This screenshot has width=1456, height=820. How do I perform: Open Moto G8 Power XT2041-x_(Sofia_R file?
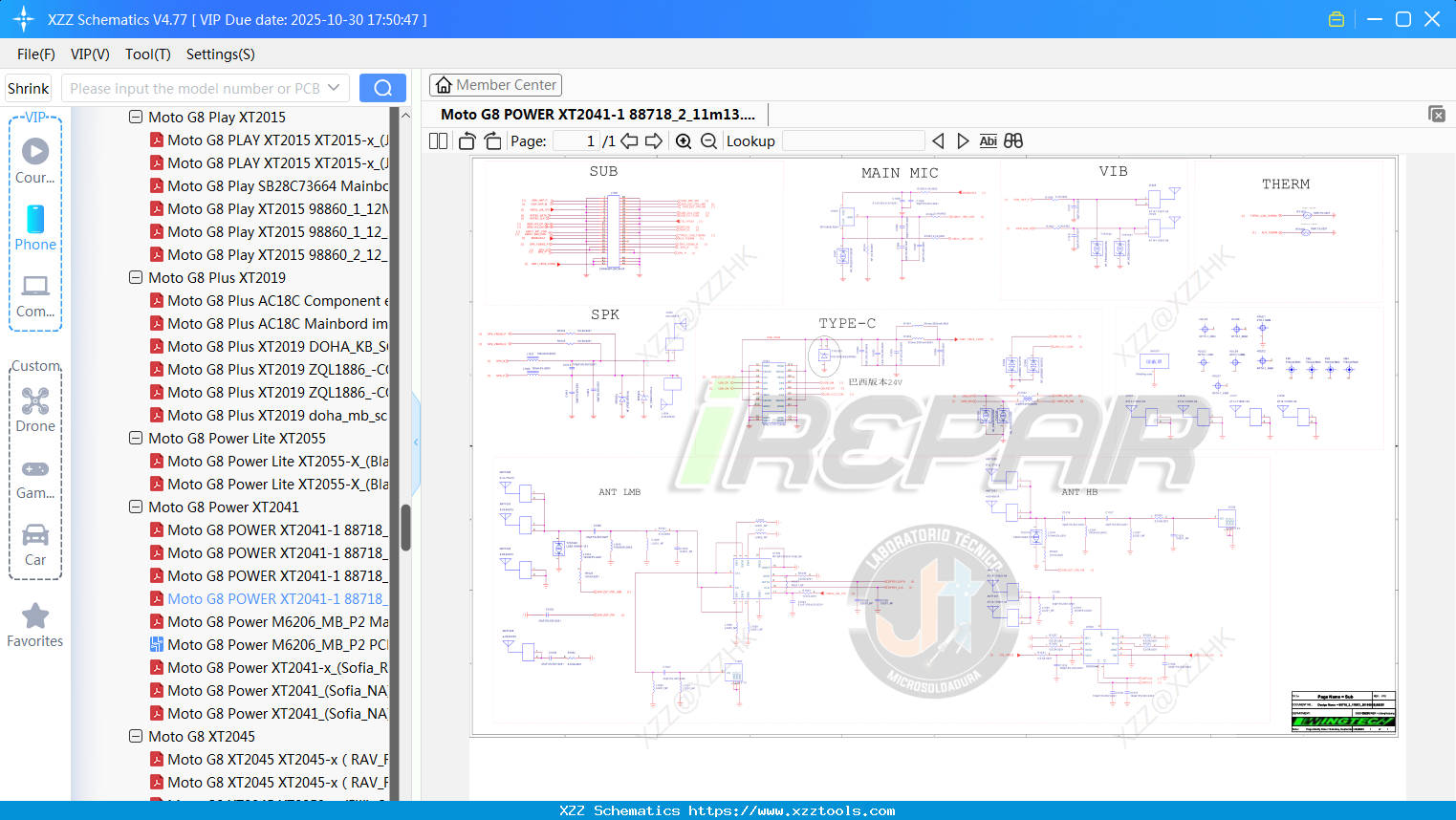(x=269, y=667)
